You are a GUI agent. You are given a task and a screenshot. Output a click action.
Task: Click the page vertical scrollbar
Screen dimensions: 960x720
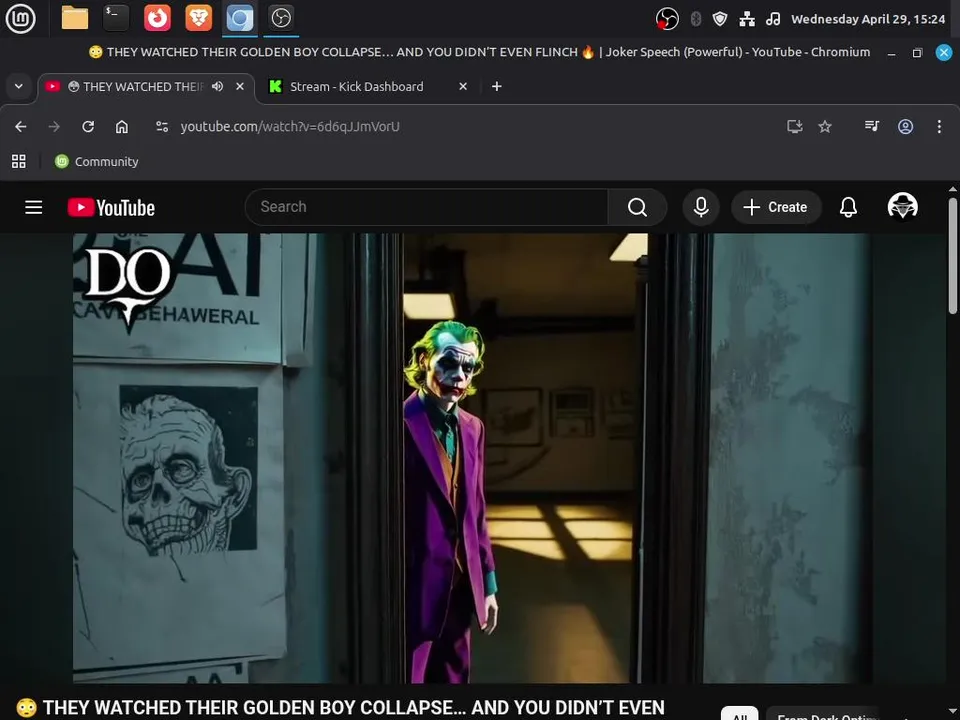[953, 255]
